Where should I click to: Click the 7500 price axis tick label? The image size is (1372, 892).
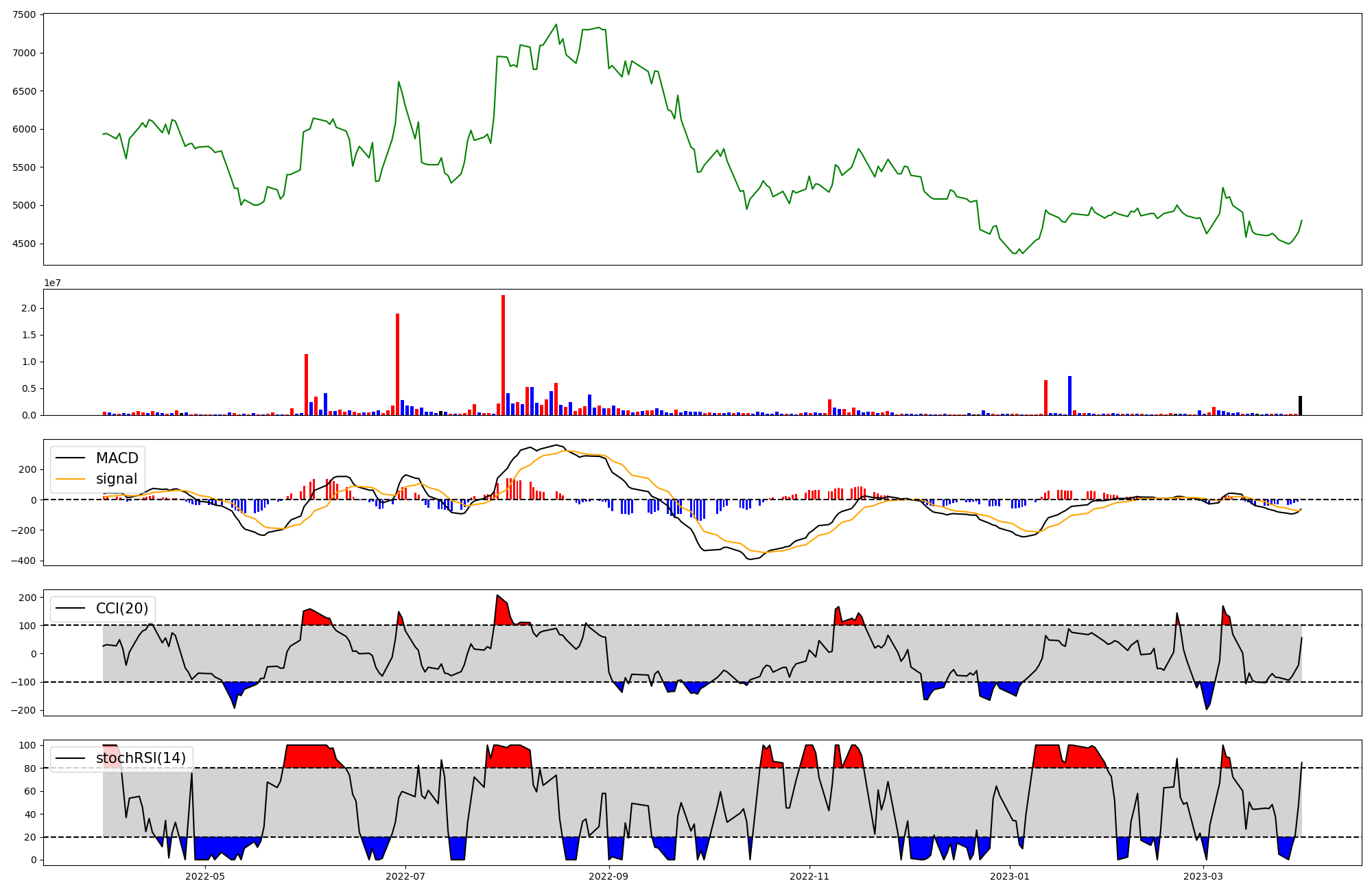[25, 15]
